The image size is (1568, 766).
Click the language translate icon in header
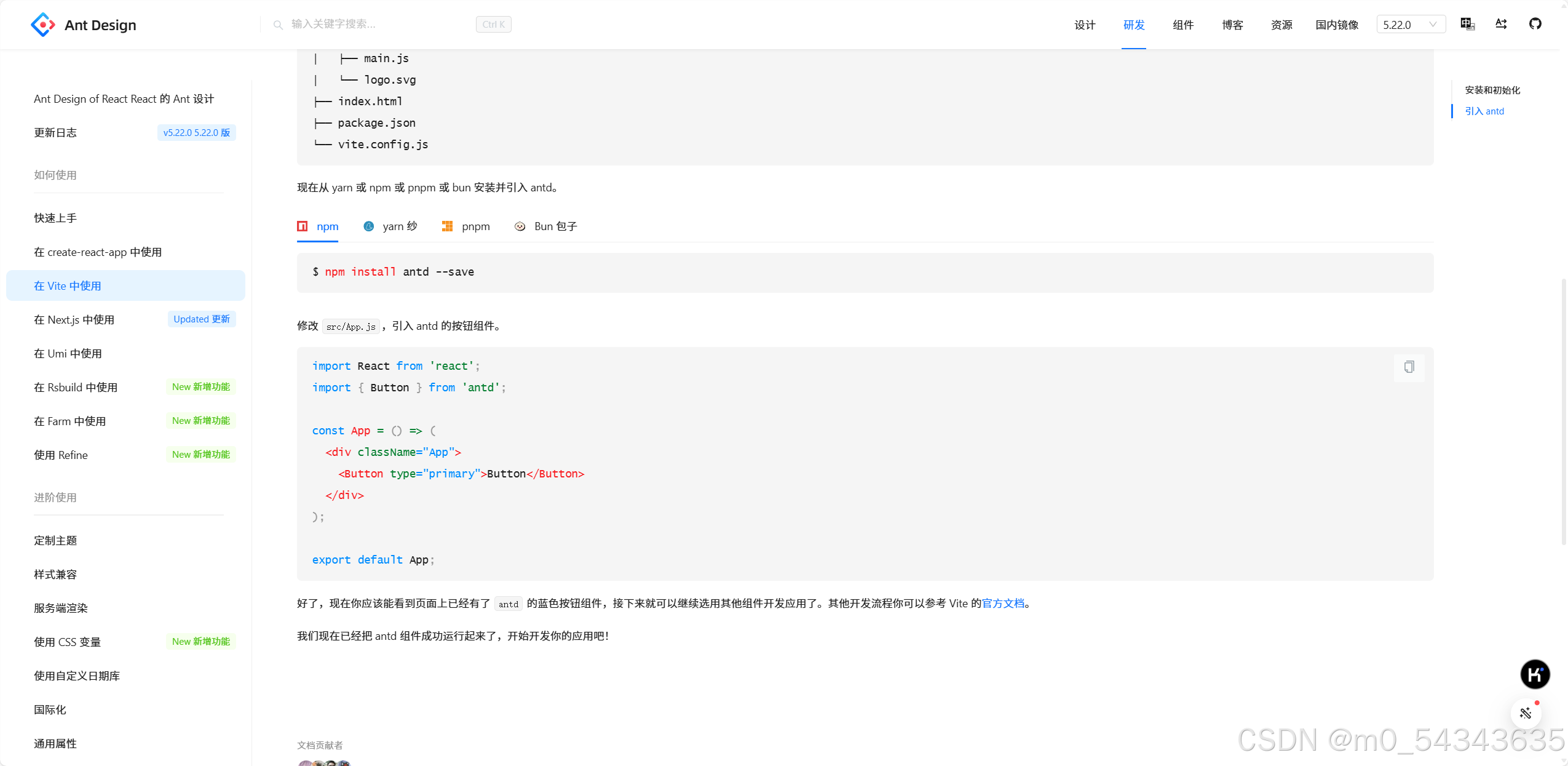[x=1467, y=24]
